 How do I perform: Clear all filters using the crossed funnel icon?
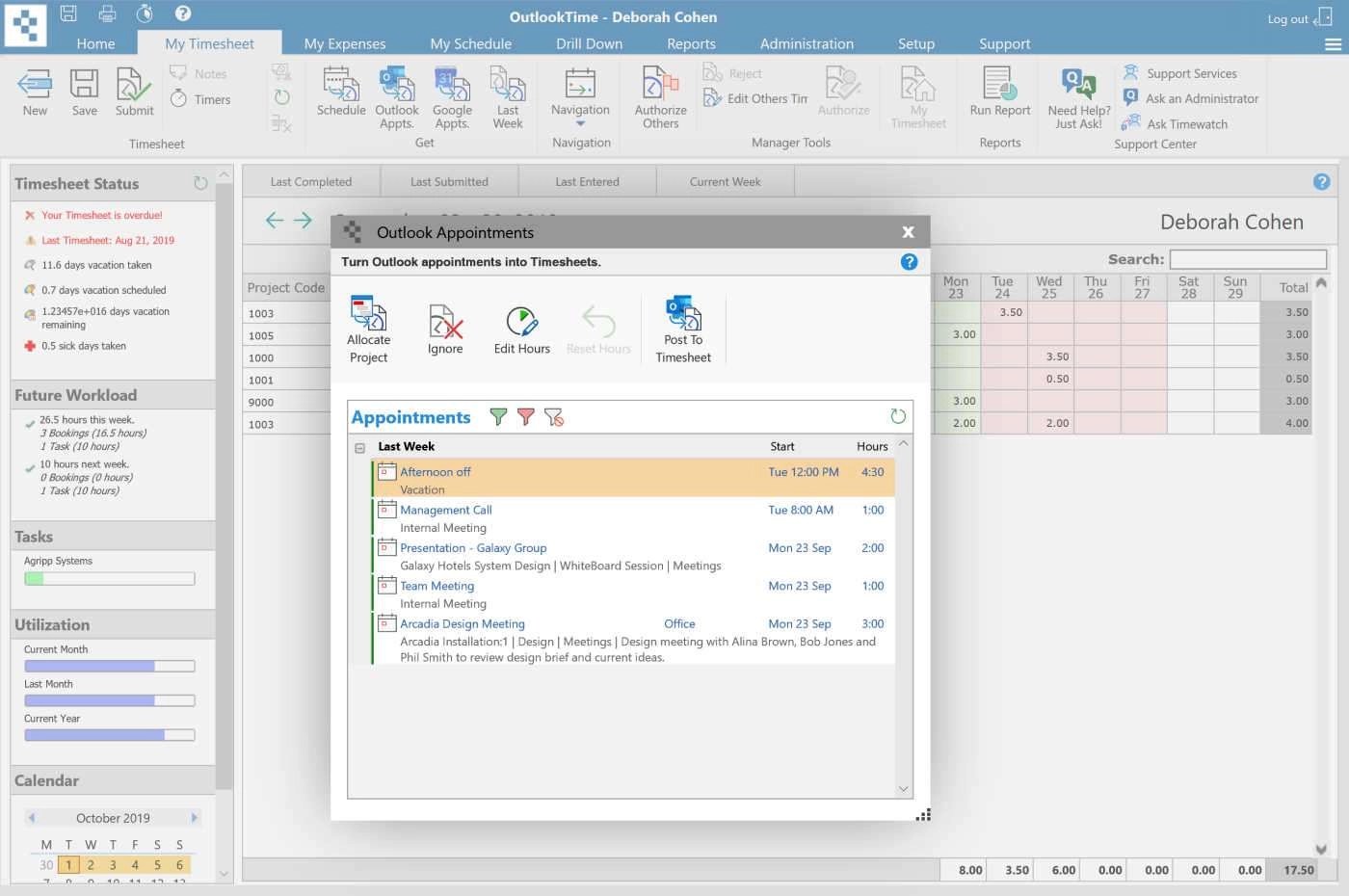tap(554, 417)
